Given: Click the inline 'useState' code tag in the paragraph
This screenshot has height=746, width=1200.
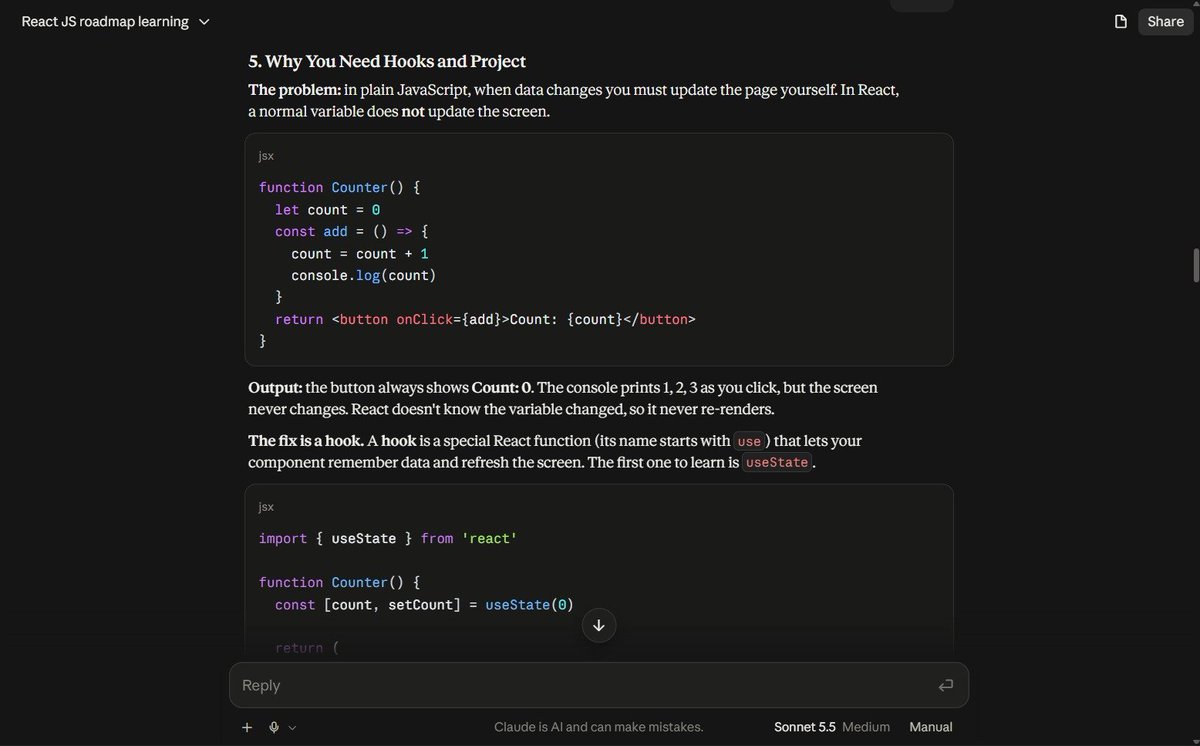Looking at the screenshot, I should (777, 463).
